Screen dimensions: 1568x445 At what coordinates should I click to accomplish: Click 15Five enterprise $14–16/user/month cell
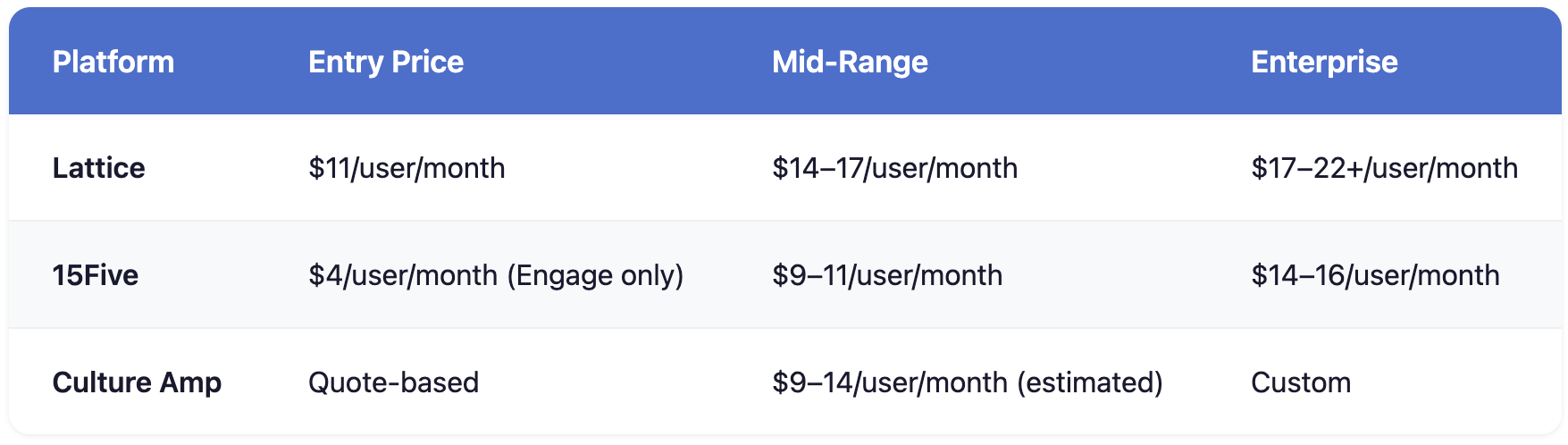[1375, 275]
